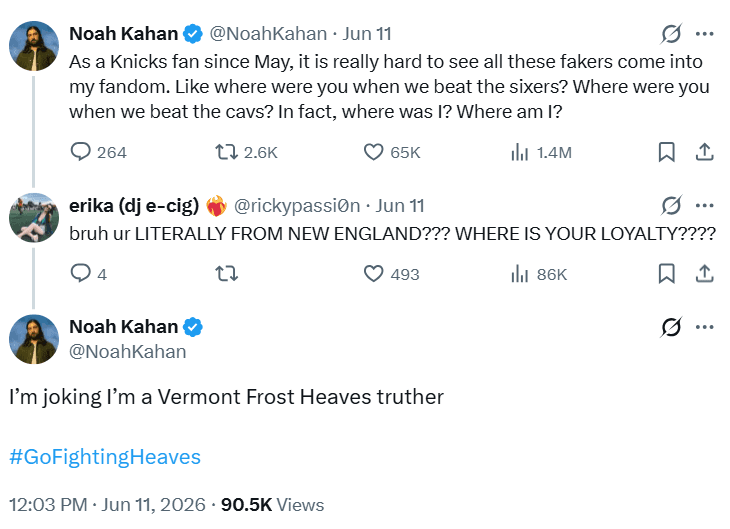The image size is (730, 529).
Task: Share the first Noah Kahan tweet
Action: pos(704,152)
